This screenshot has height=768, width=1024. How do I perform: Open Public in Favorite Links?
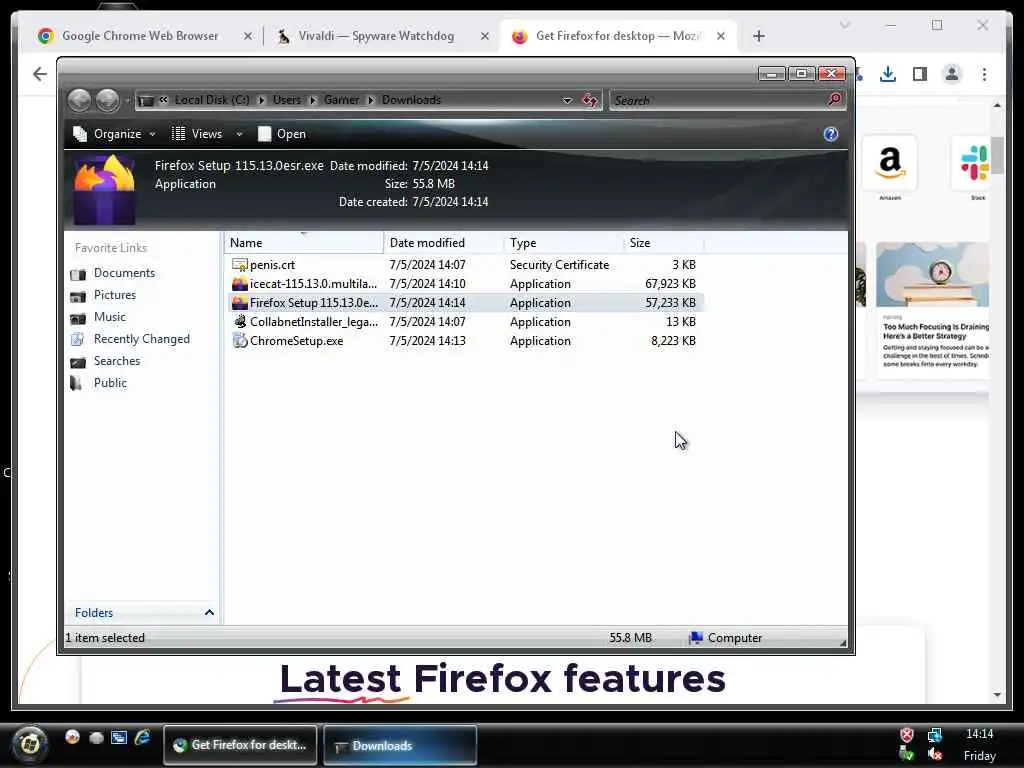(x=110, y=383)
